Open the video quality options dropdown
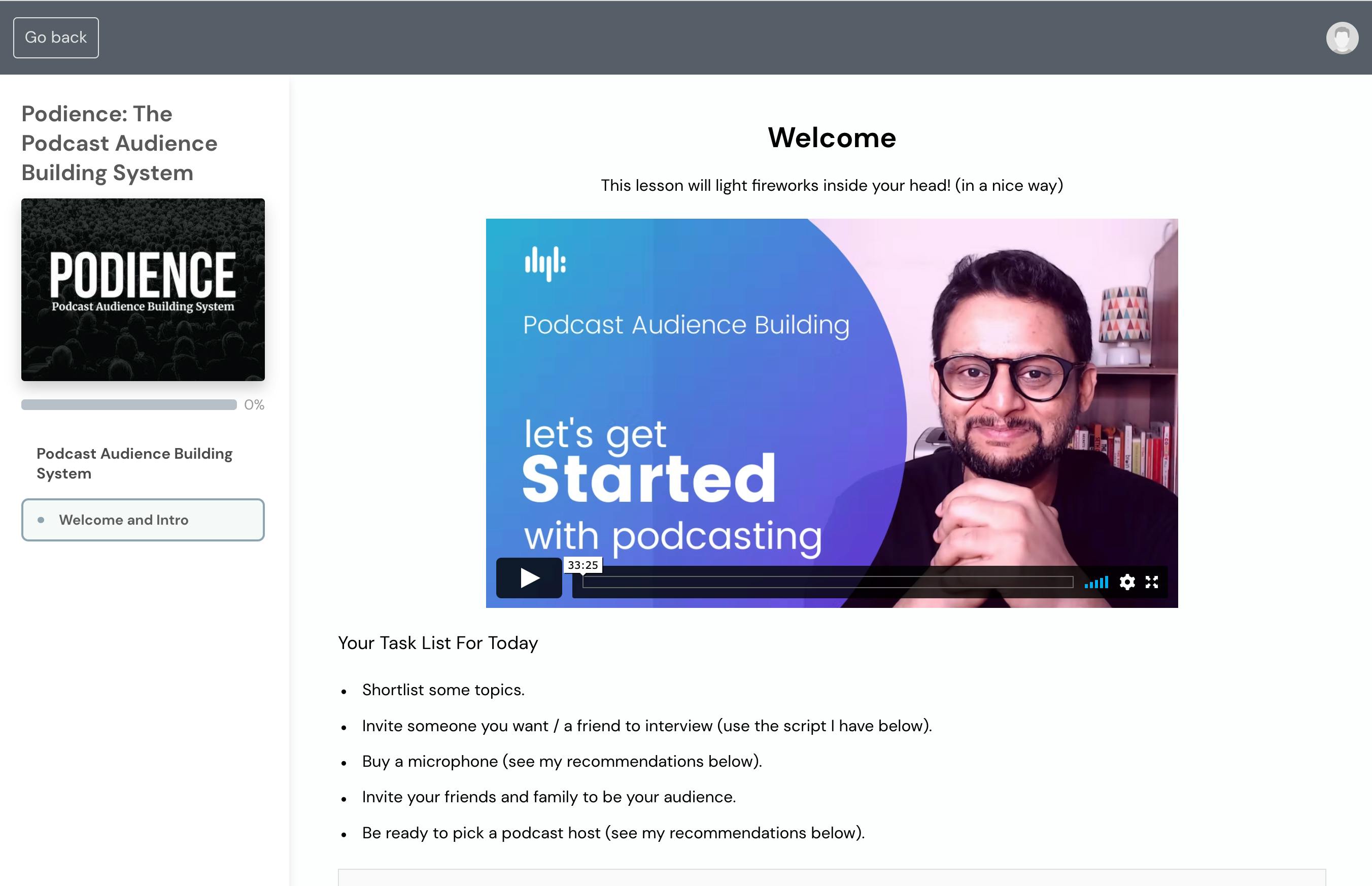The image size is (1372, 886). (1127, 582)
